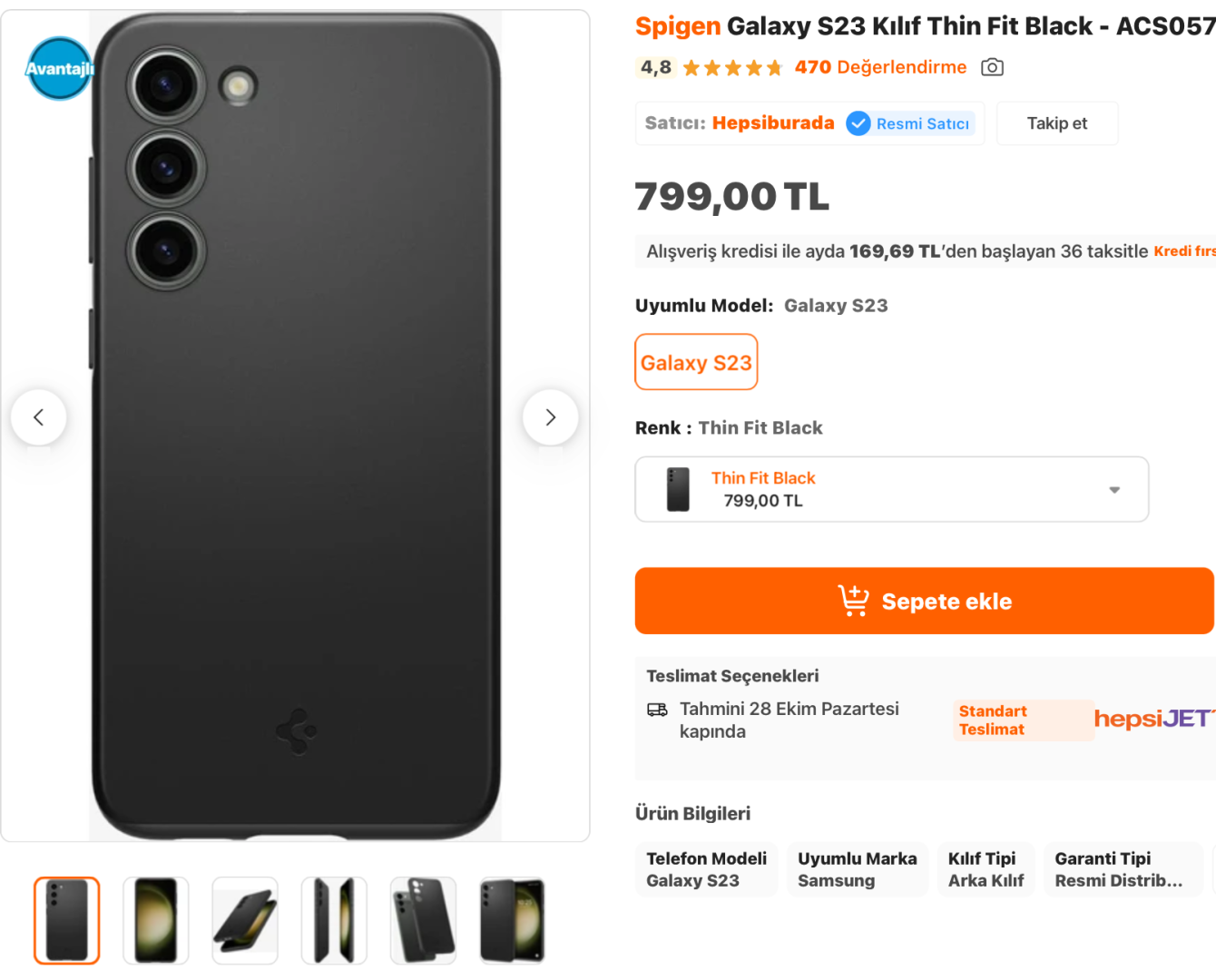Click the hepsiJET delivery logo
The width and height of the screenshot is (1216, 980).
click(1152, 719)
